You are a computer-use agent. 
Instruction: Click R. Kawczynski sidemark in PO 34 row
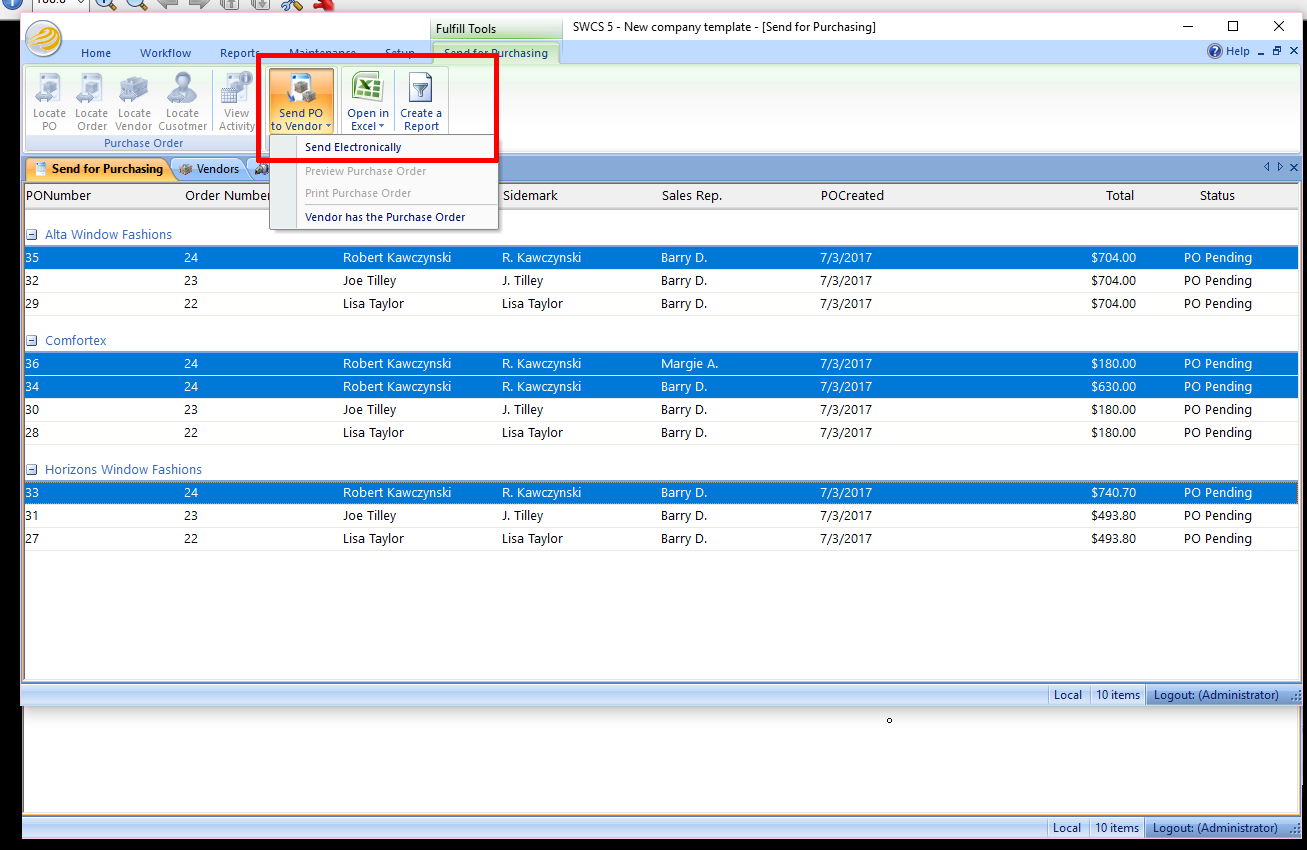(541, 387)
